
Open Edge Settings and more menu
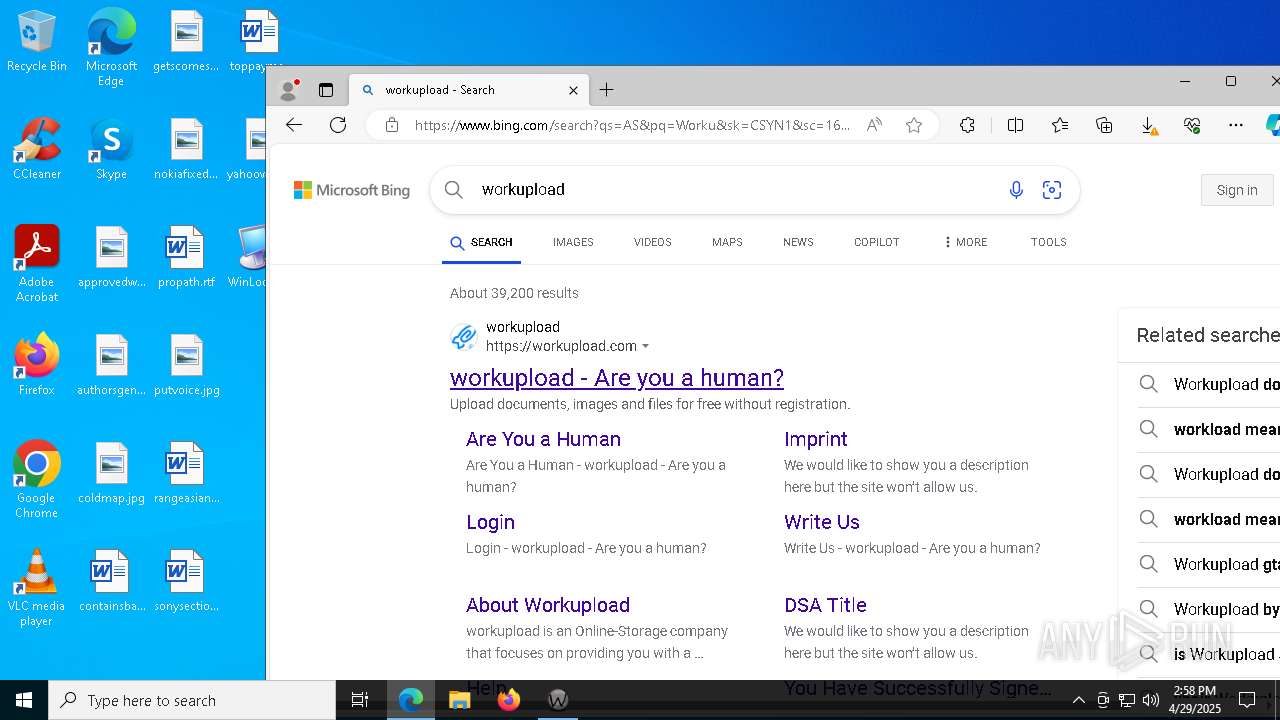(x=1236, y=125)
